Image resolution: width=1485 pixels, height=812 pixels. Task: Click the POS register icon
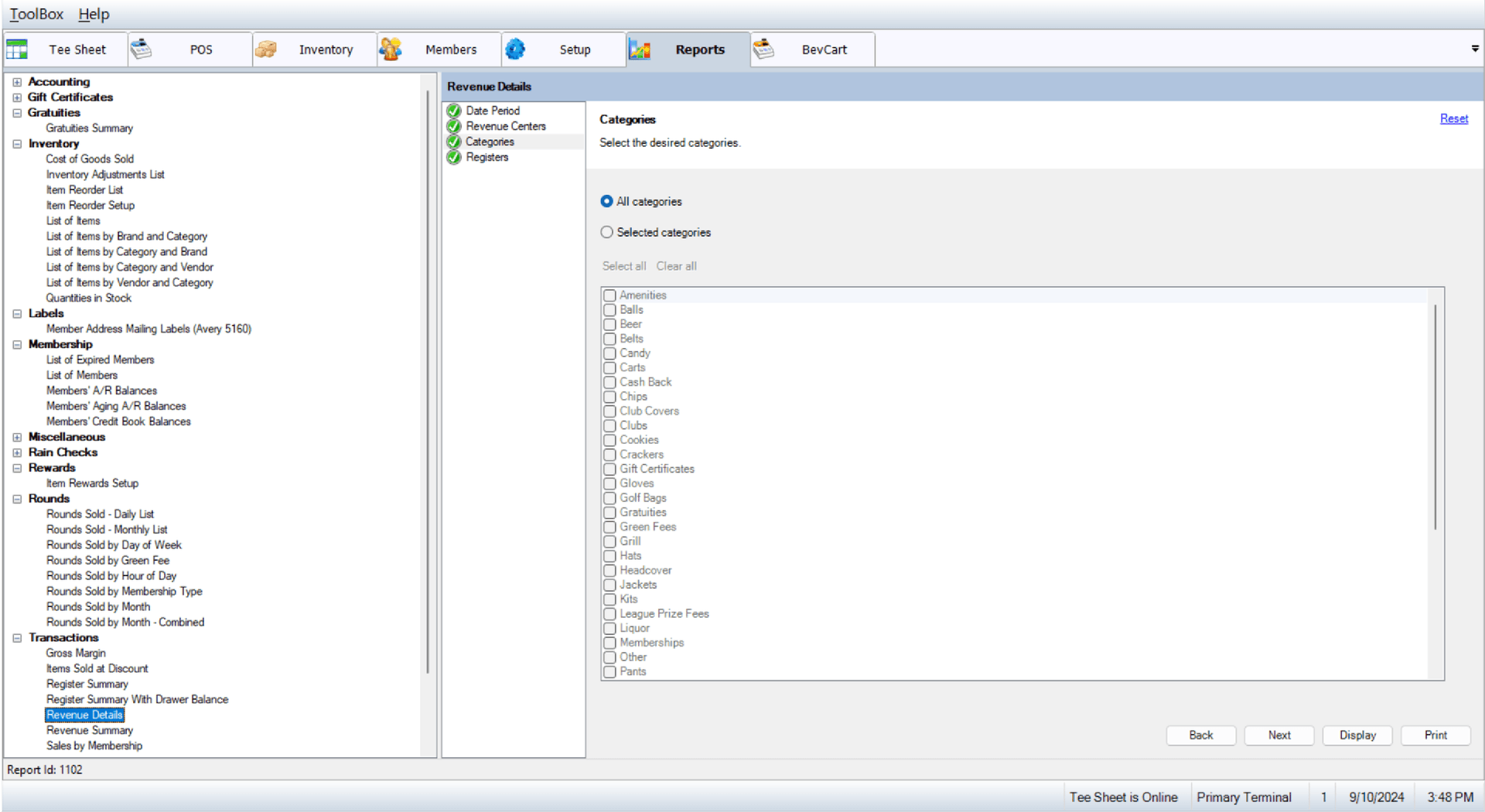141,49
